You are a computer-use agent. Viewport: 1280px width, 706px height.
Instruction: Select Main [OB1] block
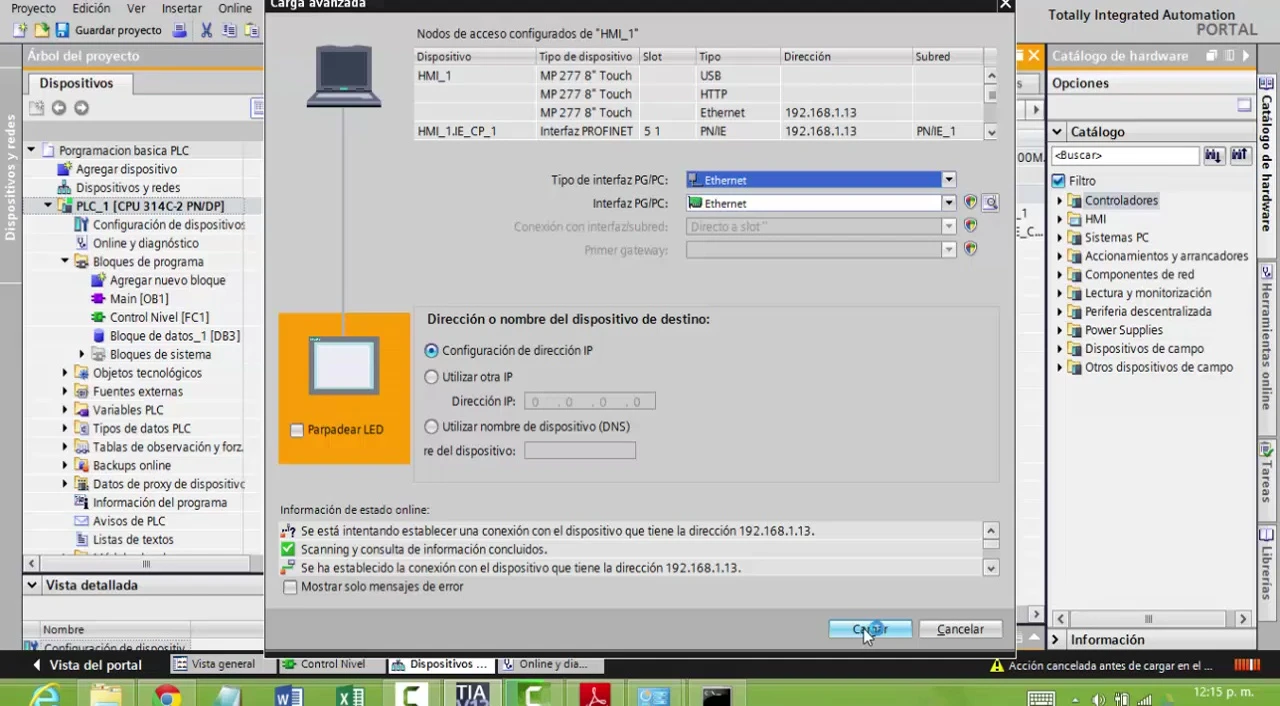click(x=139, y=298)
